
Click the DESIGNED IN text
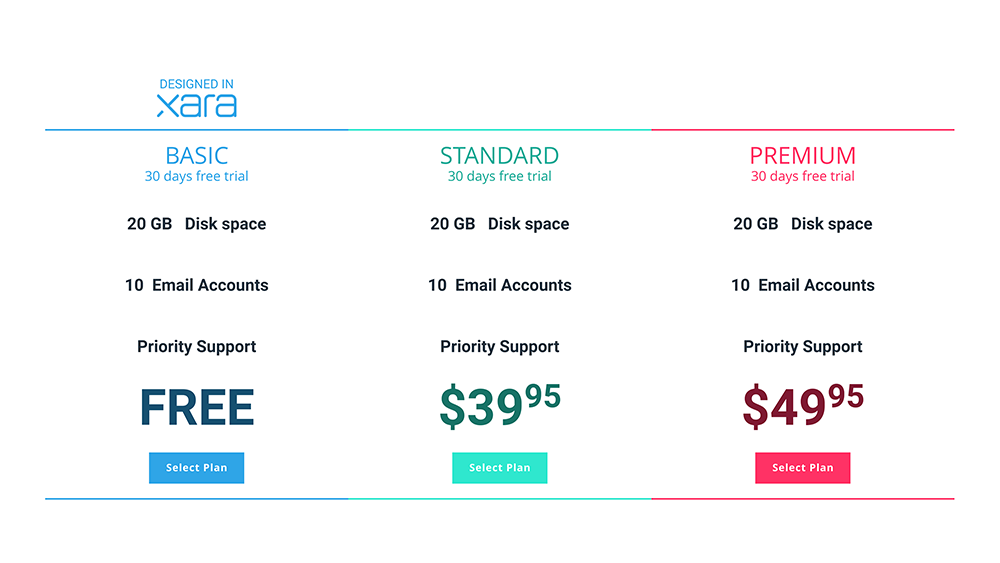[x=197, y=85]
